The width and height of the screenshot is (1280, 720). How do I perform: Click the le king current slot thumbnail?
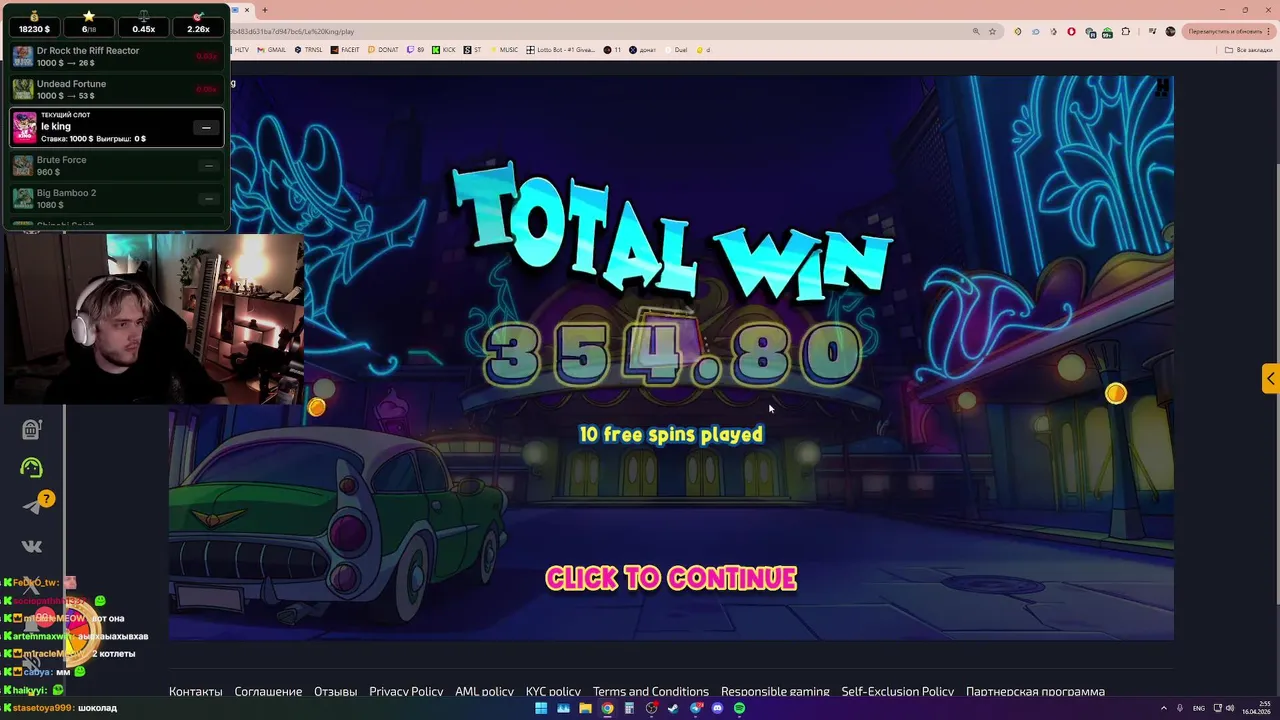coord(24,127)
